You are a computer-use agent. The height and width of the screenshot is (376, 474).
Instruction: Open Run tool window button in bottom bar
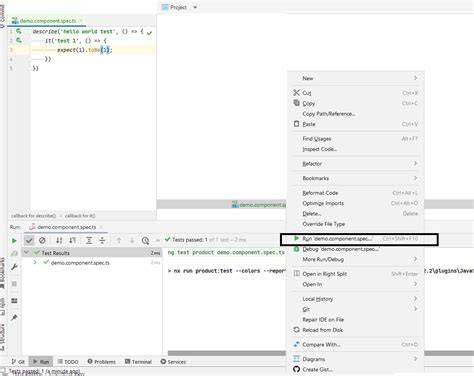41,362
